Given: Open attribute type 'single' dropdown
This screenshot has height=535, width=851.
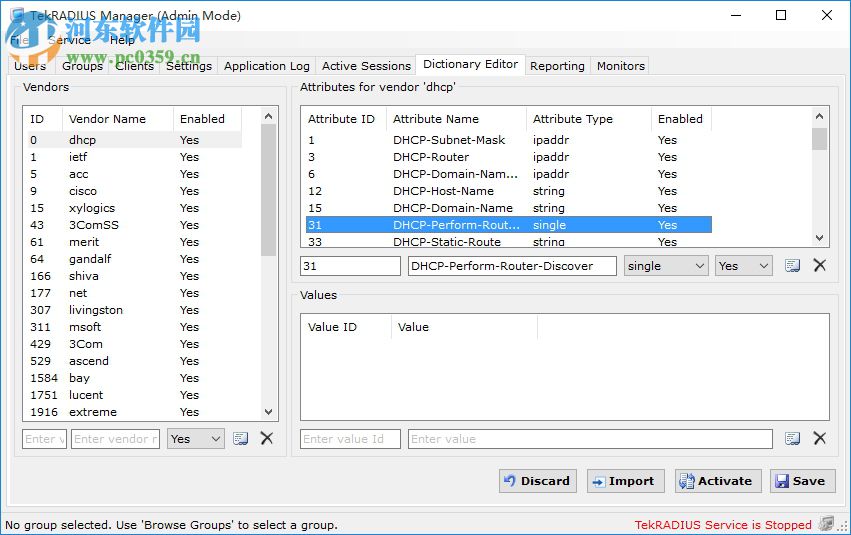Looking at the screenshot, I should (666, 266).
